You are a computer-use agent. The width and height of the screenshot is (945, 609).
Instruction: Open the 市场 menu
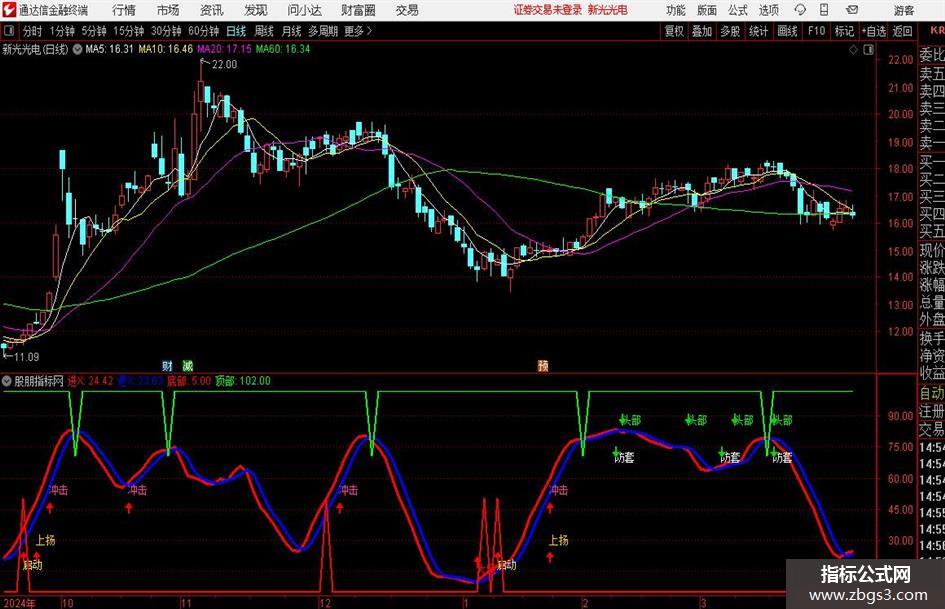(x=168, y=10)
